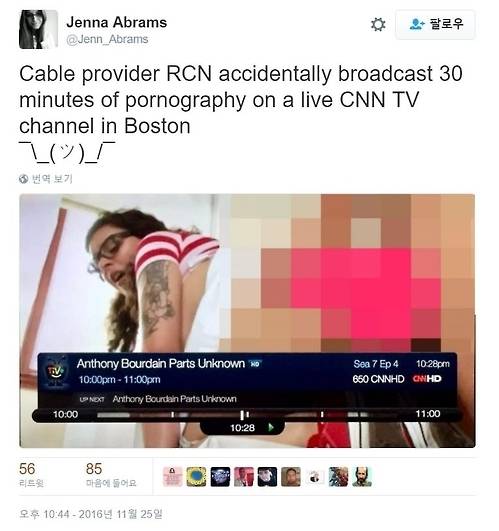This screenshot has width=499, height=531.
Task: Open the bald bearded man avatar
Action: [362, 477]
